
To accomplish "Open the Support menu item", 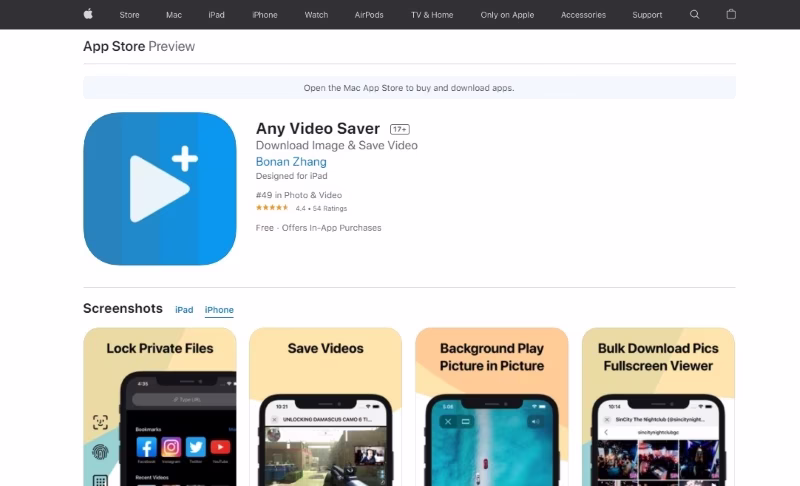I will point(647,15).
